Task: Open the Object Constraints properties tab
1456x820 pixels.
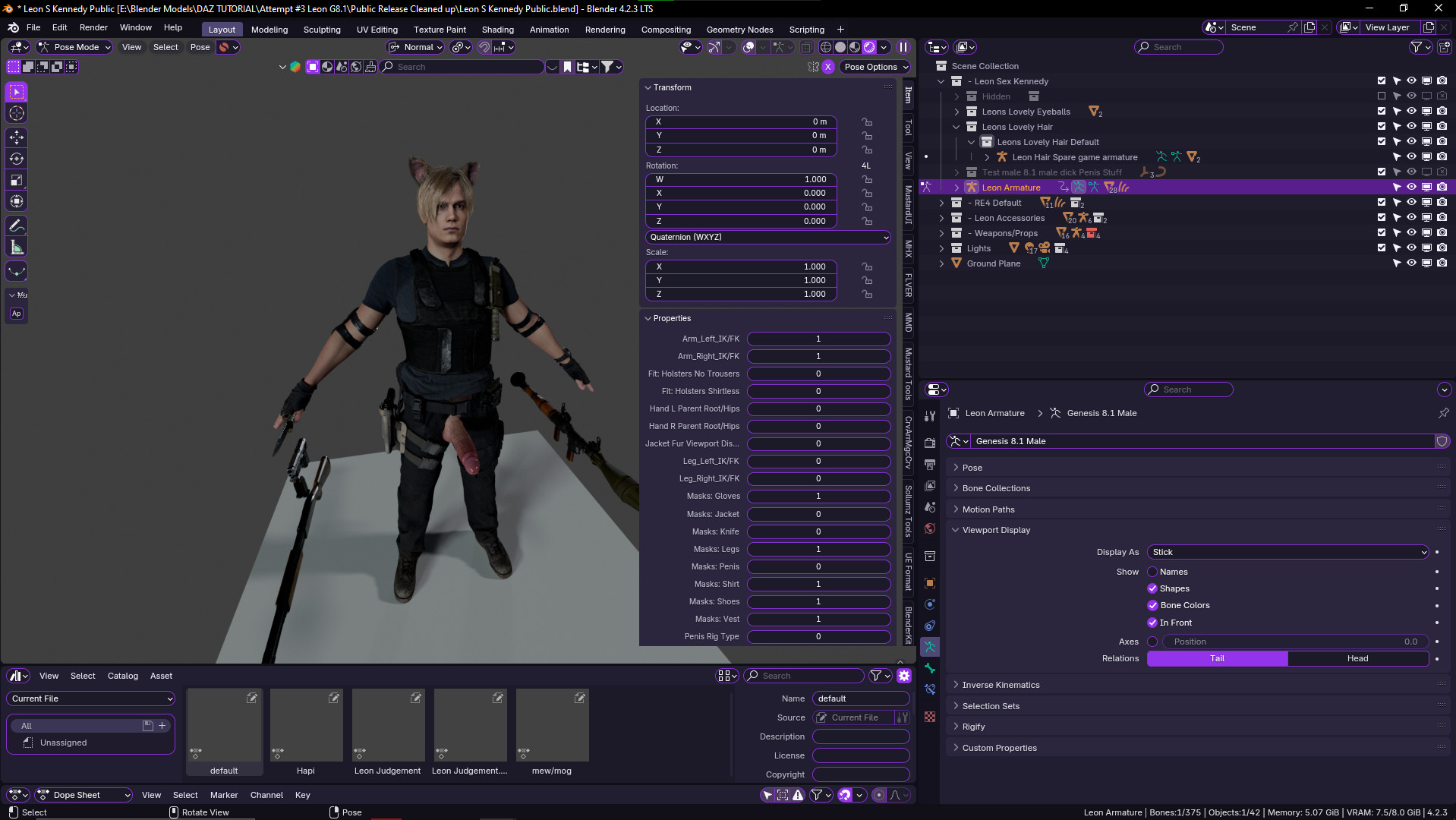Action: click(x=930, y=626)
